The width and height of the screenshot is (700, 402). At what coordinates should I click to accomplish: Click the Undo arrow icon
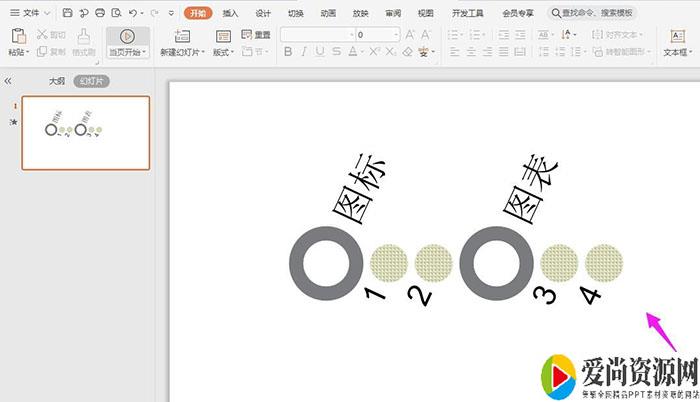point(134,13)
